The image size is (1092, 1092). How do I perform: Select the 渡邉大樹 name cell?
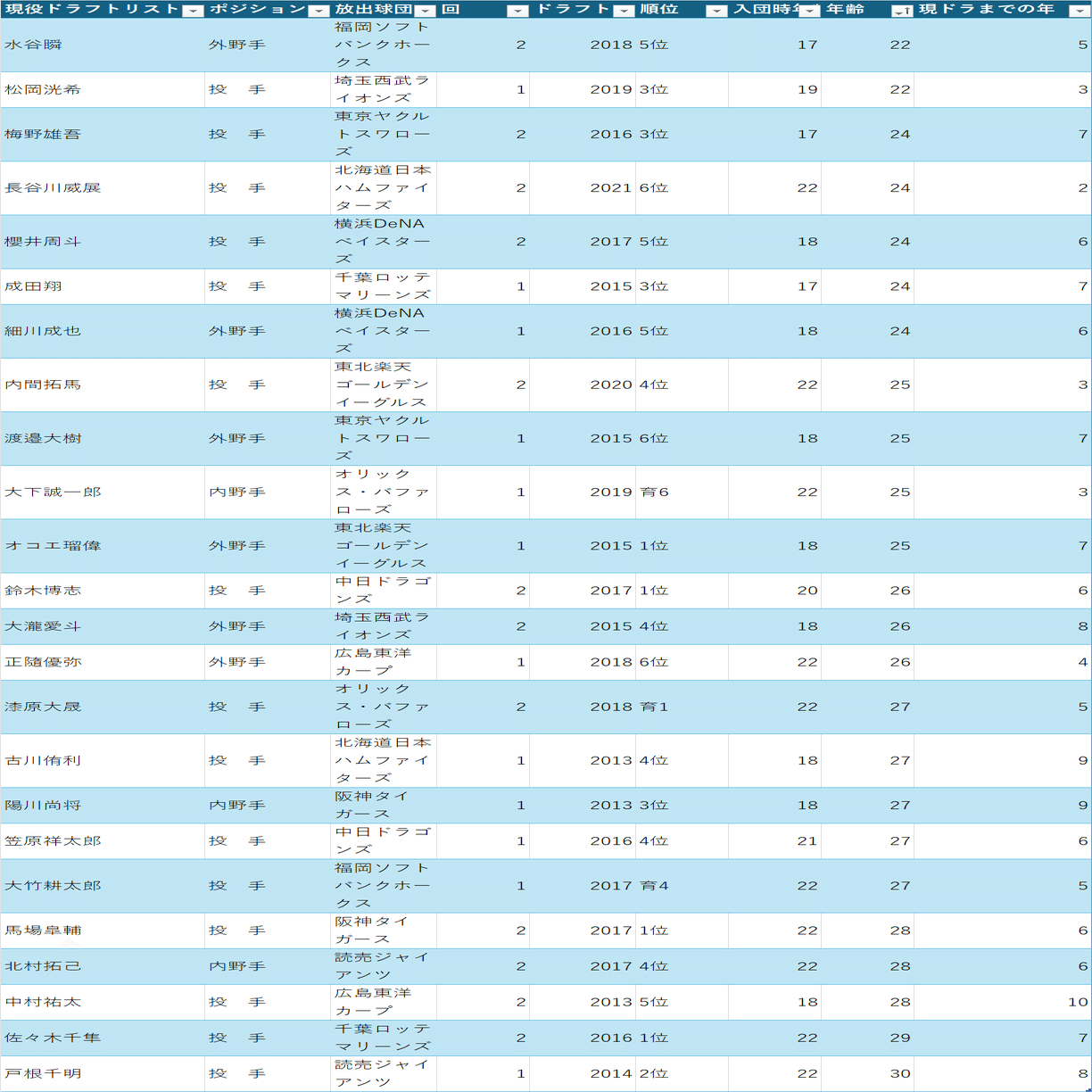point(103,438)
